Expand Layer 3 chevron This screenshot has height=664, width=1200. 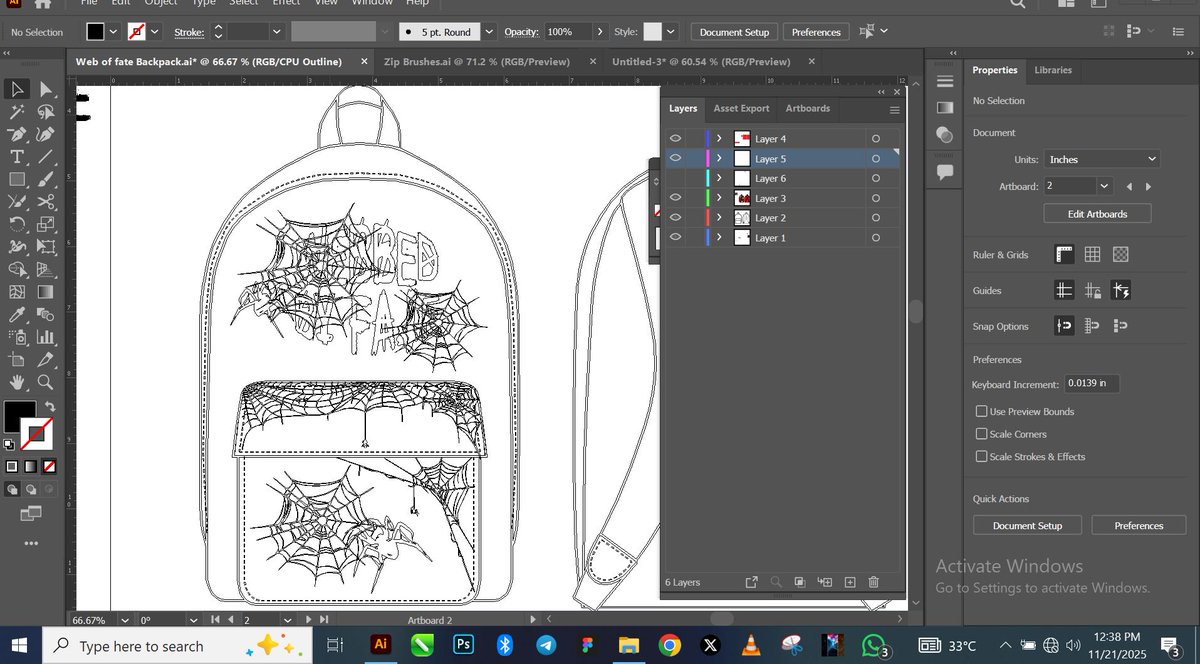[719, 198]
